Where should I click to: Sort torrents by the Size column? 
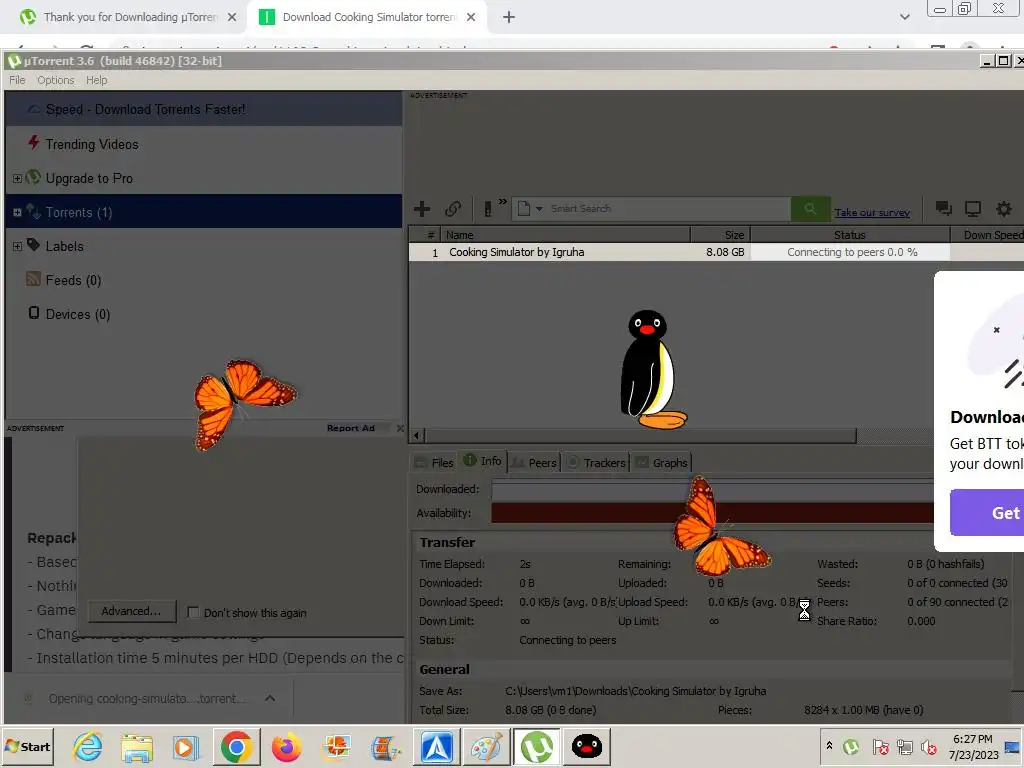click(720, 234)
